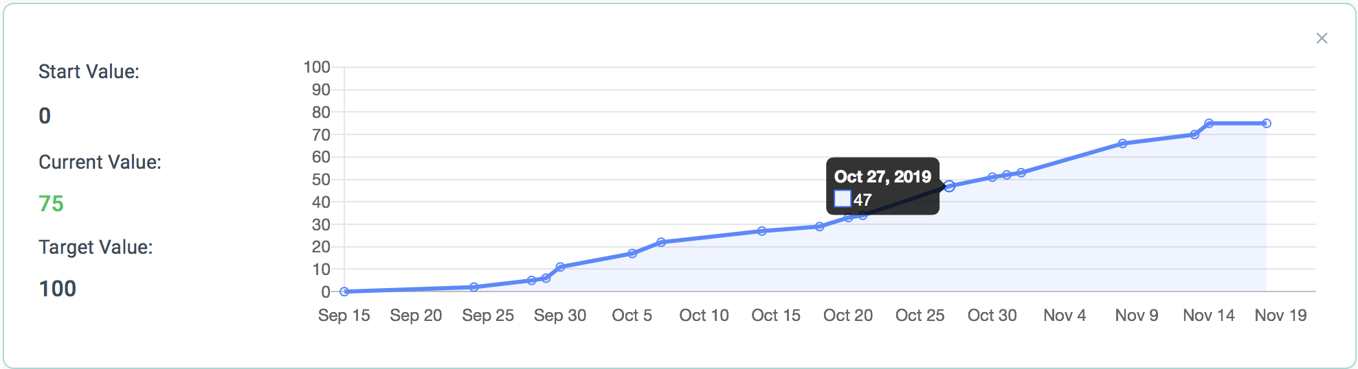Click the blue color box in the tooltip

click(x=842, y=199)
